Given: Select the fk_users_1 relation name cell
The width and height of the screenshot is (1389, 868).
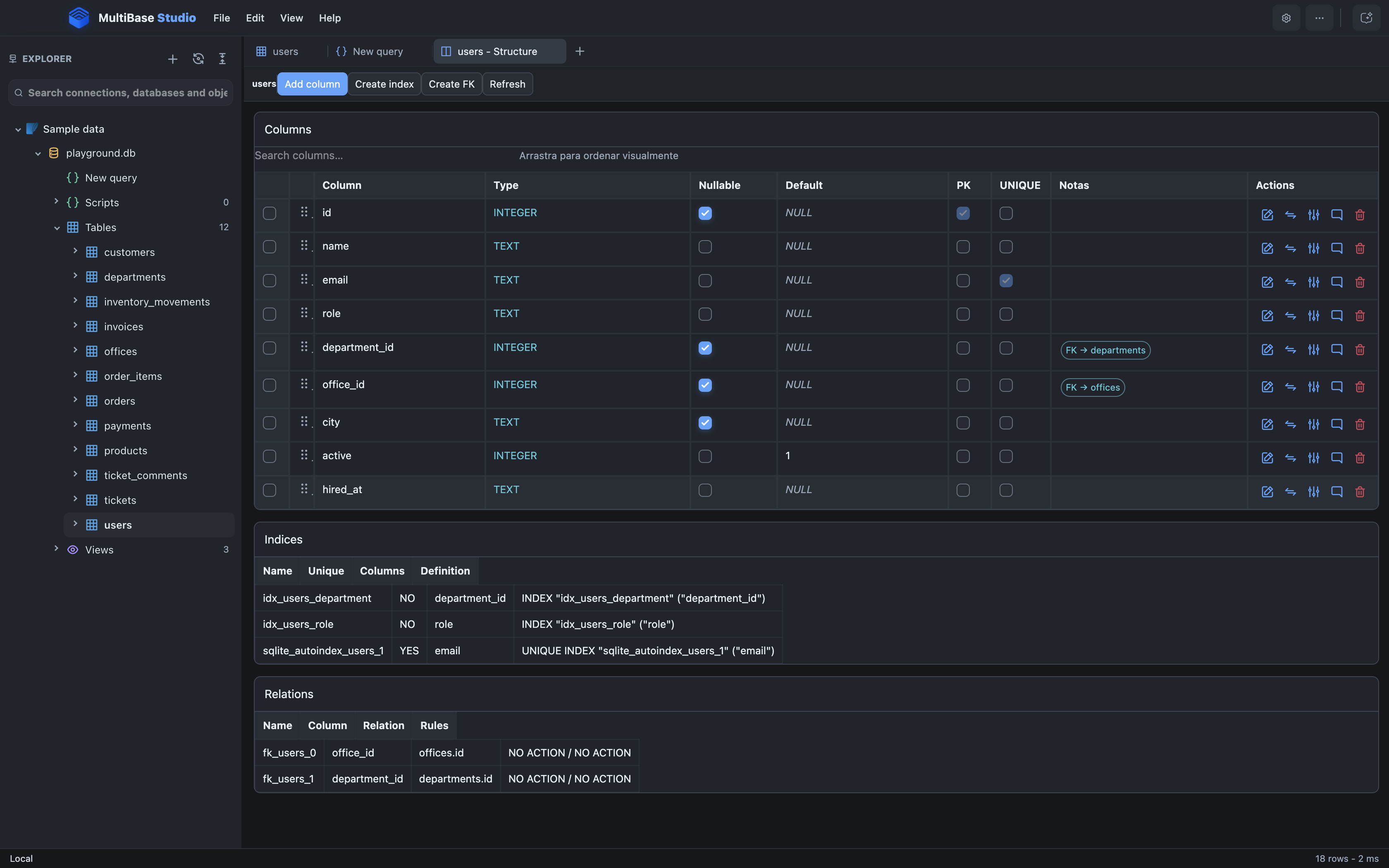Looking at the screenshot, I should [x=289, y=779].
